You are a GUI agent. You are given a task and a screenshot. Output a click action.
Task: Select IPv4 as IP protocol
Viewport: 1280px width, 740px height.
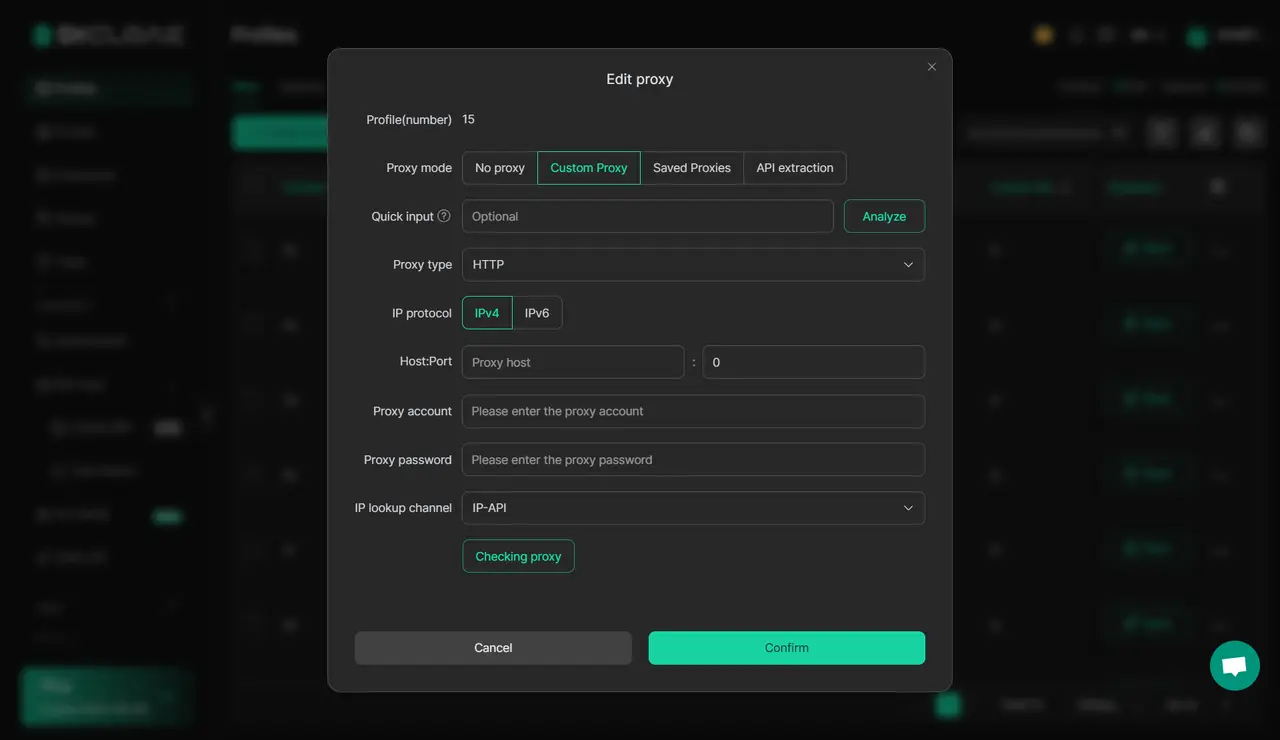click(x=487, y=313)
